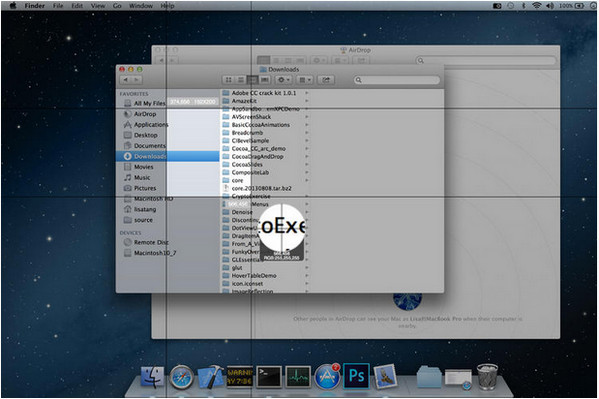Go forward in the Downloads window

(x=136, y=80)
